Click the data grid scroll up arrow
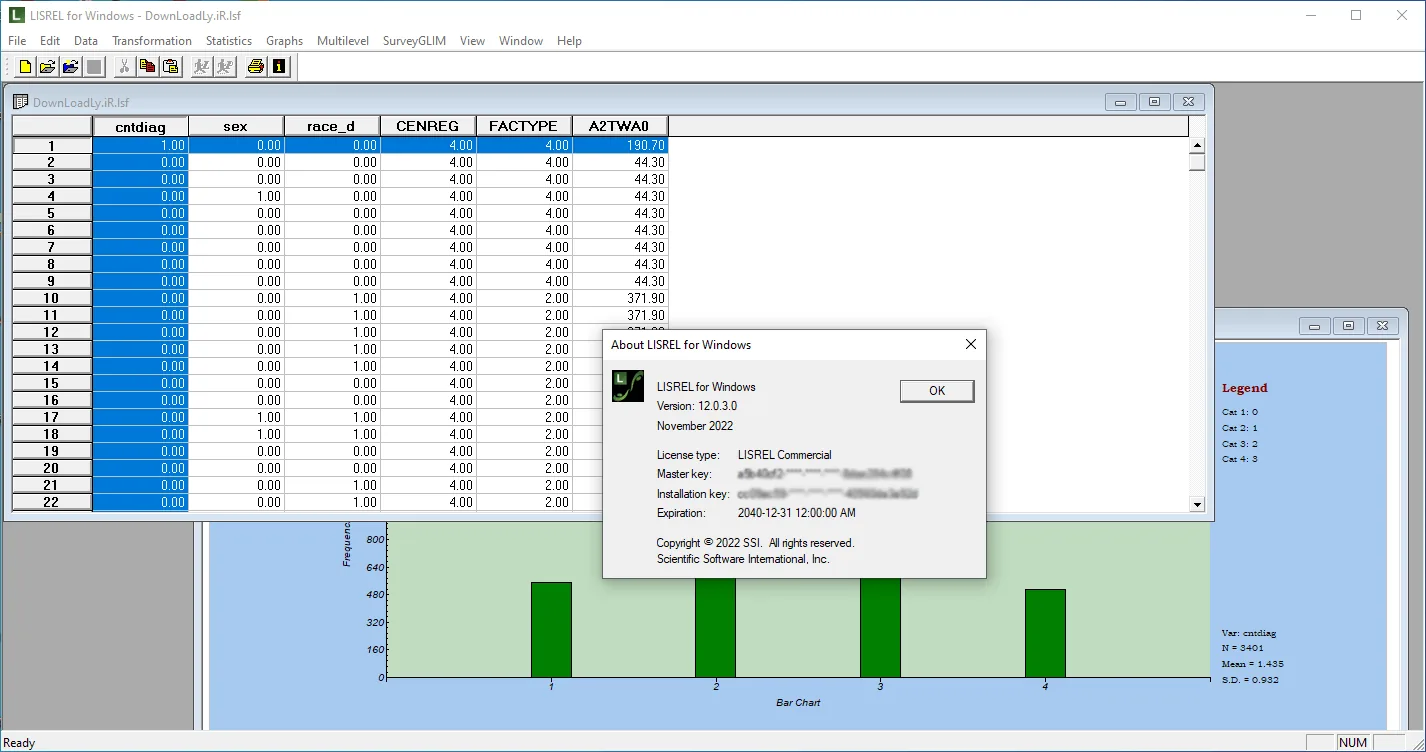The image size is (1426, 752). click(1197, 145)
